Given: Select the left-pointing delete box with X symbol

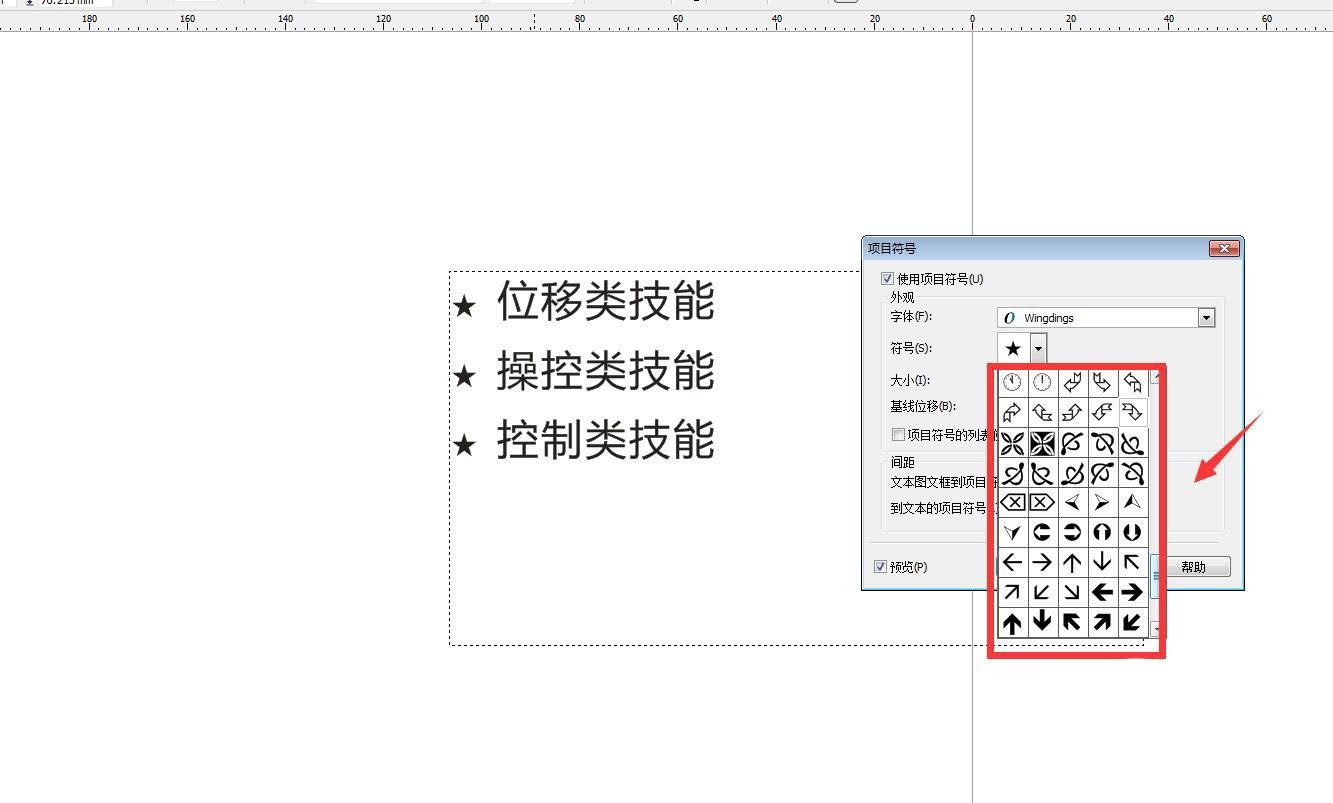Looking at the screenshot, I should pyautogui.click(x=1012, y=502).
